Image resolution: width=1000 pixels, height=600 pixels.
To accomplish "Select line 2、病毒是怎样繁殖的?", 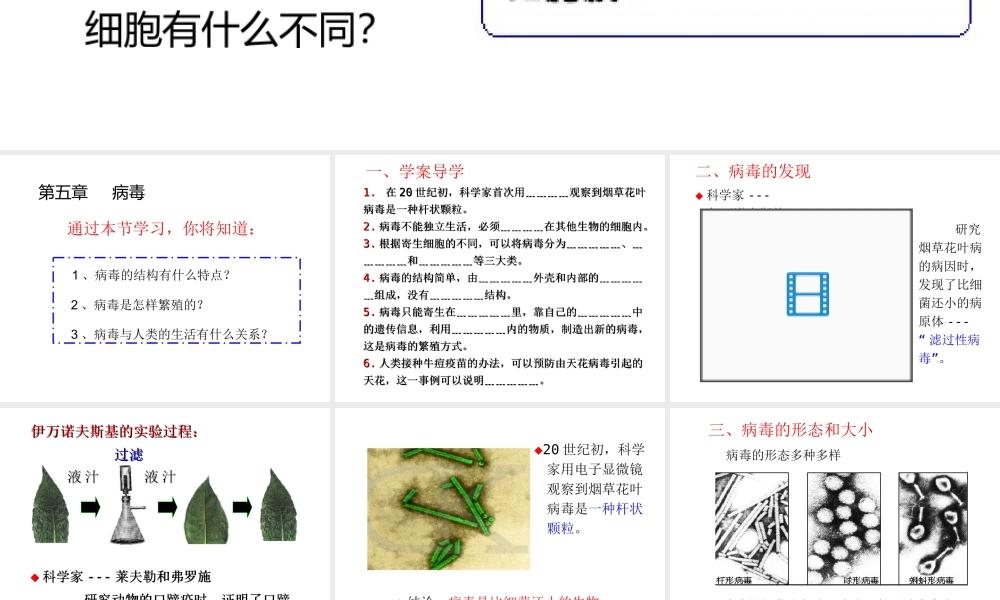I will click(x=137, y=305).
